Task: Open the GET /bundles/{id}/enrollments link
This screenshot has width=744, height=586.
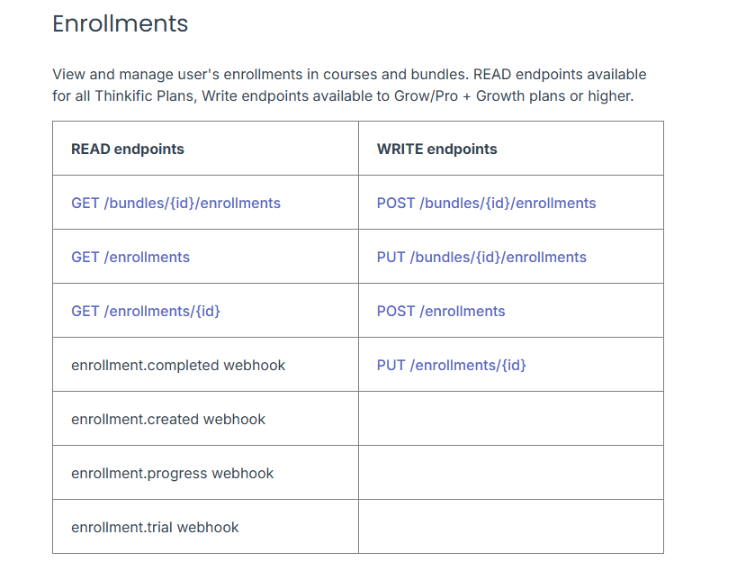Action: click(176, 203)
